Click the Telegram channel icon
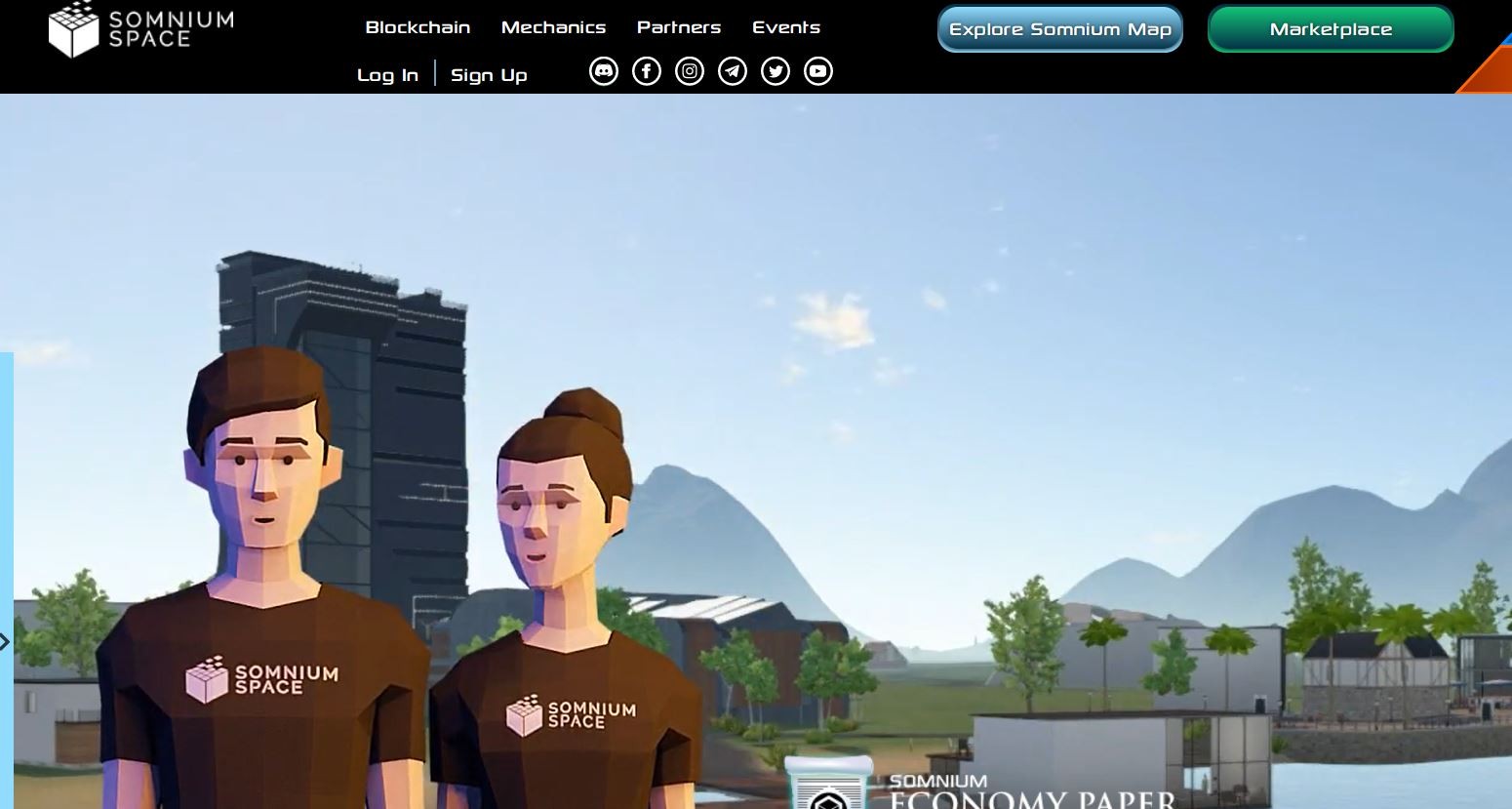 733,71
